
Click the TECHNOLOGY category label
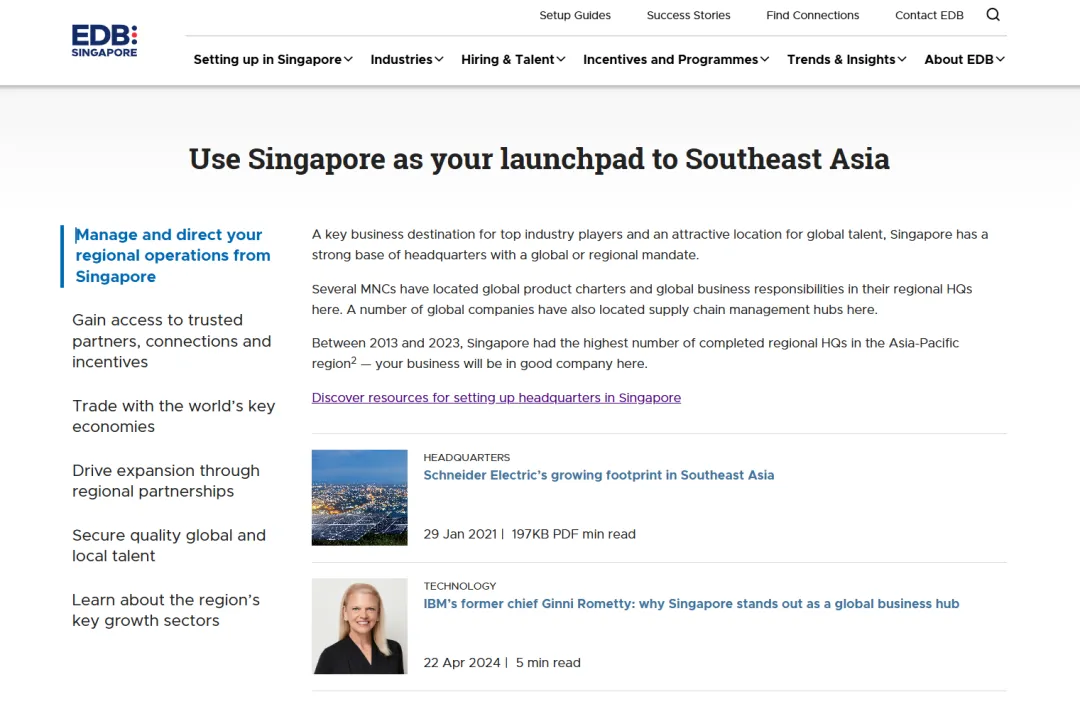point(459,586)
